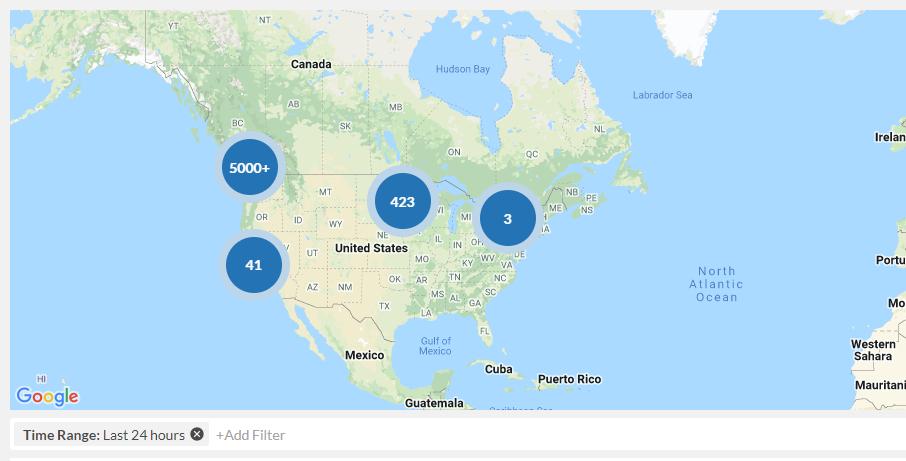Open the 423 cluster marker
Image resolution: width=906 pixels, height=461 pixels.
pos(402,202)
